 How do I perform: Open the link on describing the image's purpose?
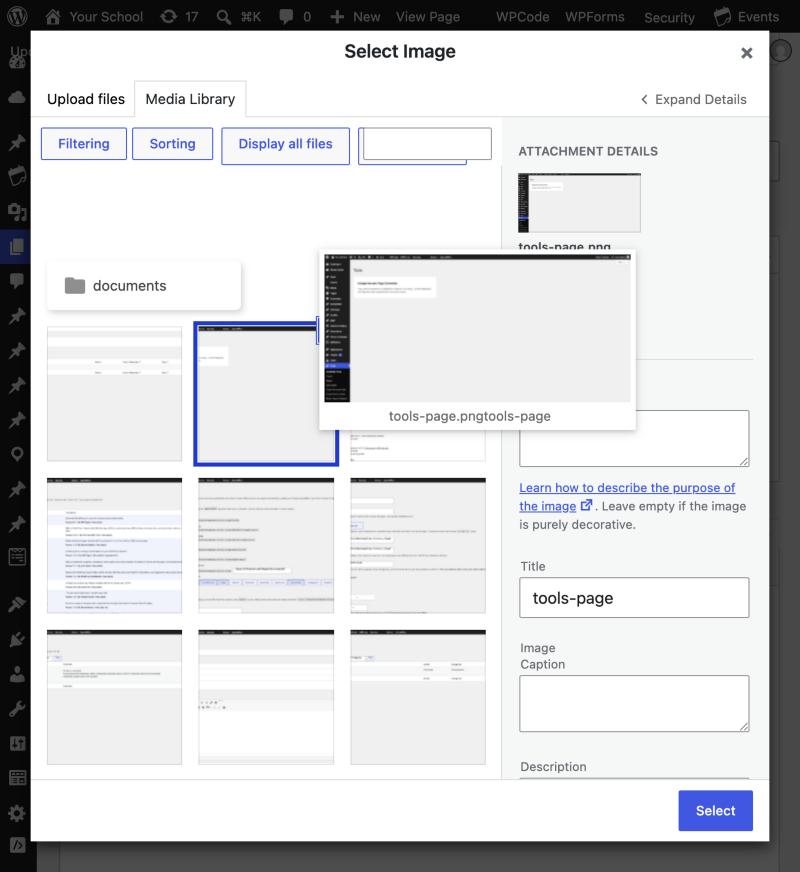[x=627, y=497]
